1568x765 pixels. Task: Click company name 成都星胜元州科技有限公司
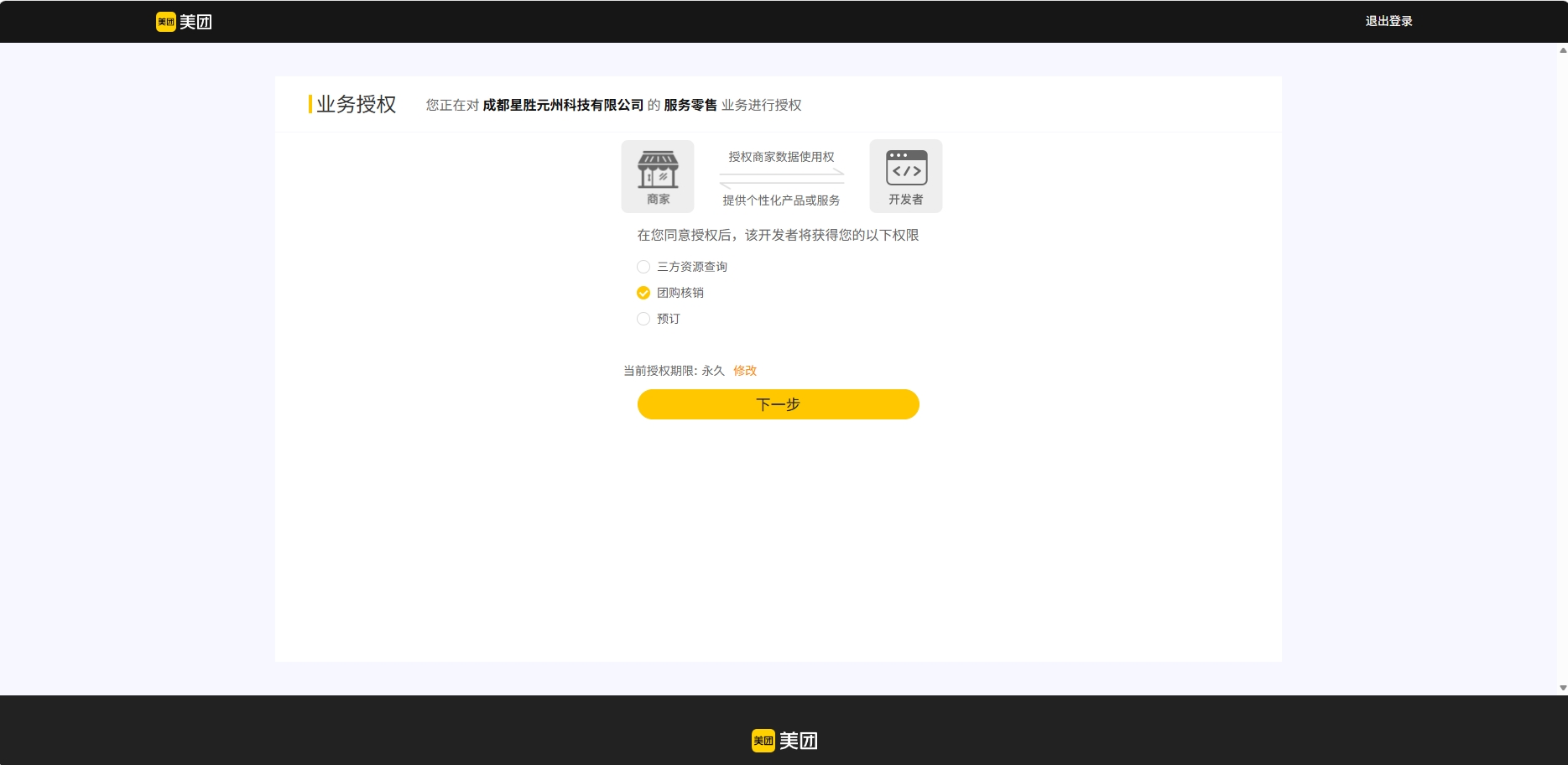563,105
